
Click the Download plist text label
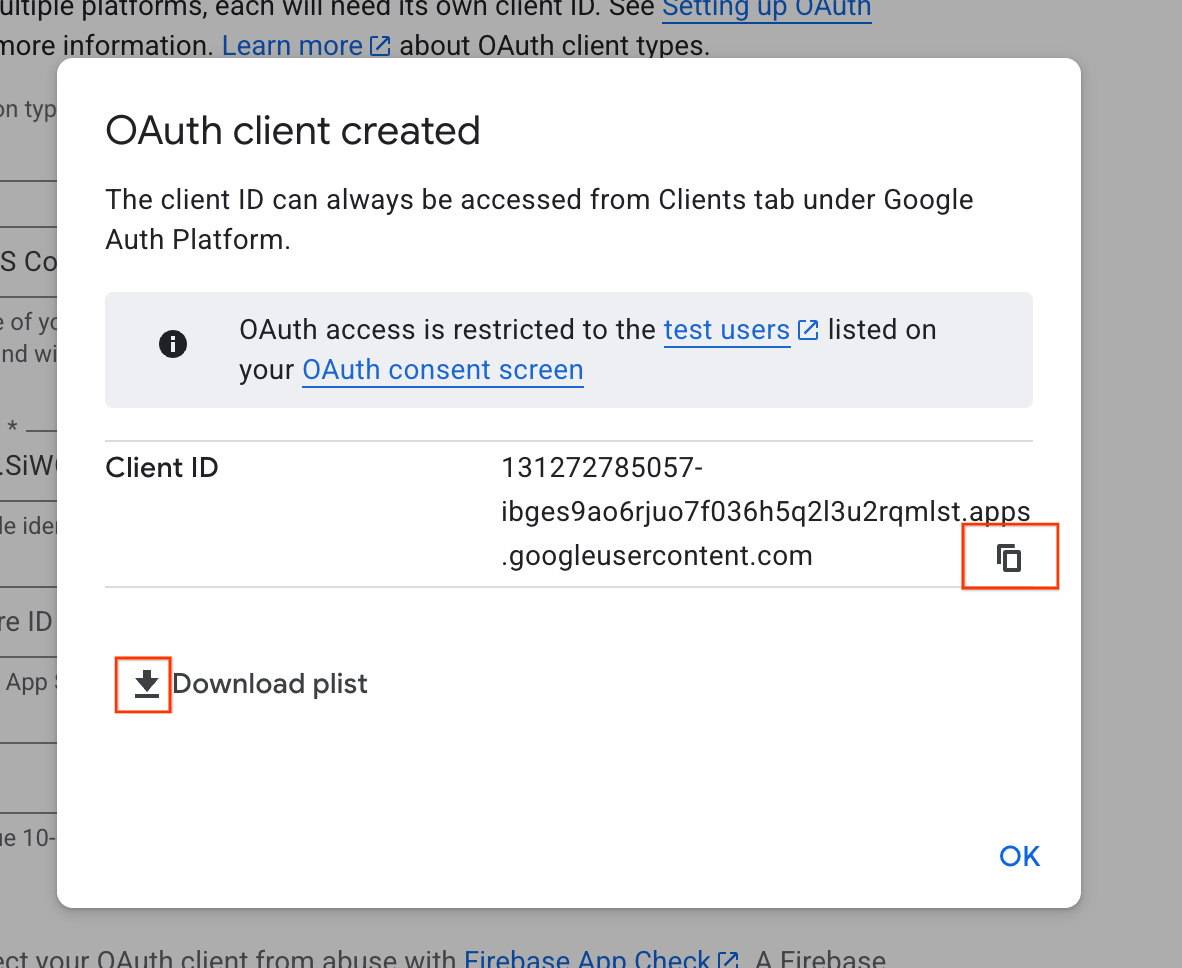pos(271,683)
